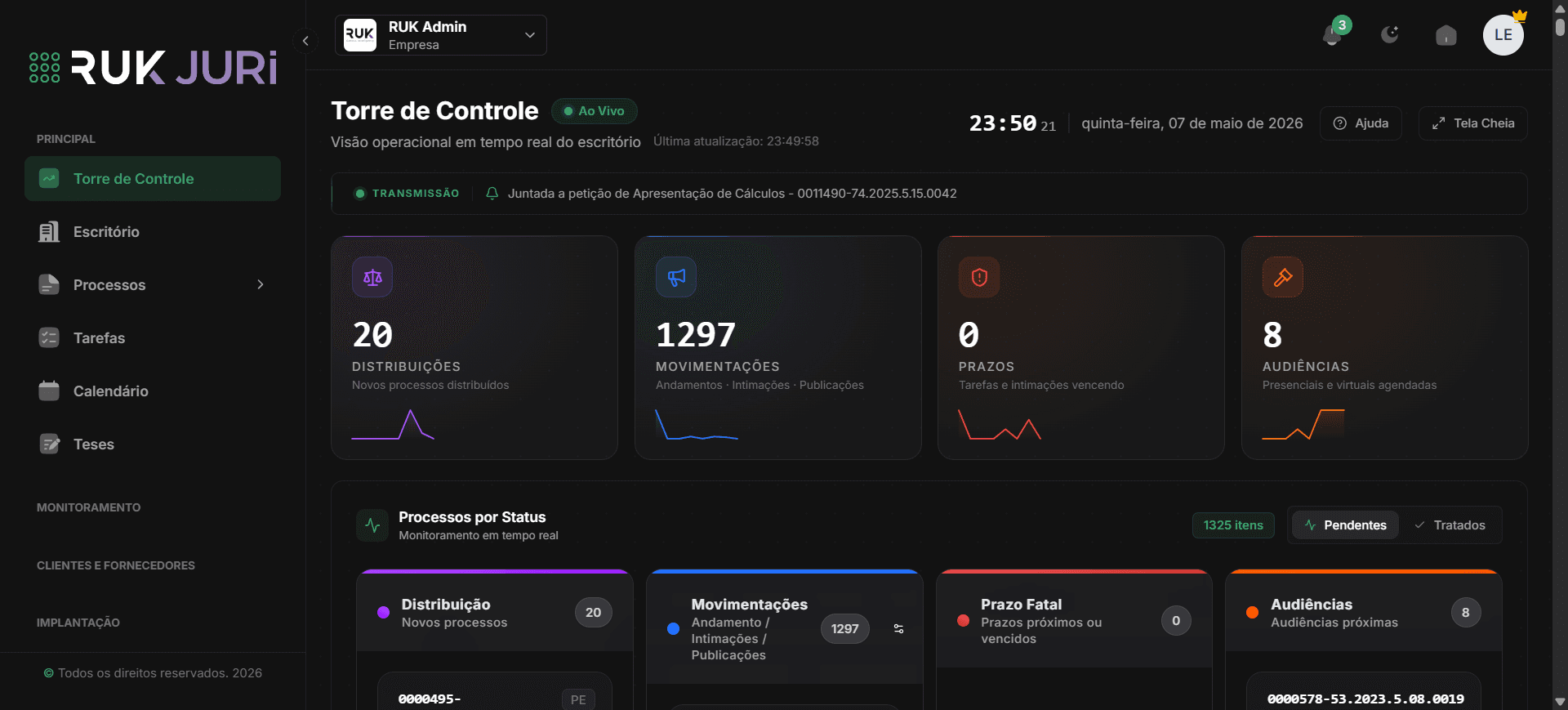This screenshot has width=1568, height=710.
Task: Click the Distribuições sparkline chart
Action: pos(393,425)
